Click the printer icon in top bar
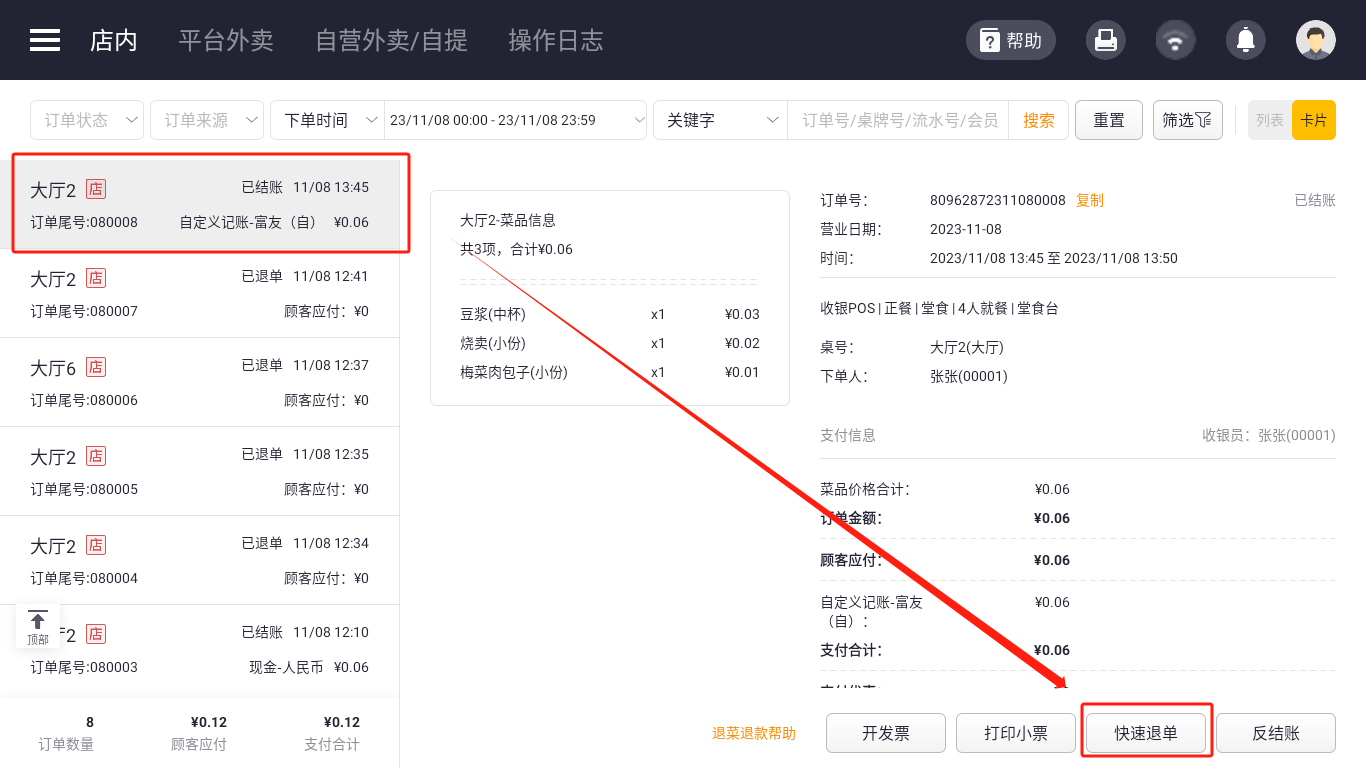Screen dimensions: 1366x768 coord(1105,40)
